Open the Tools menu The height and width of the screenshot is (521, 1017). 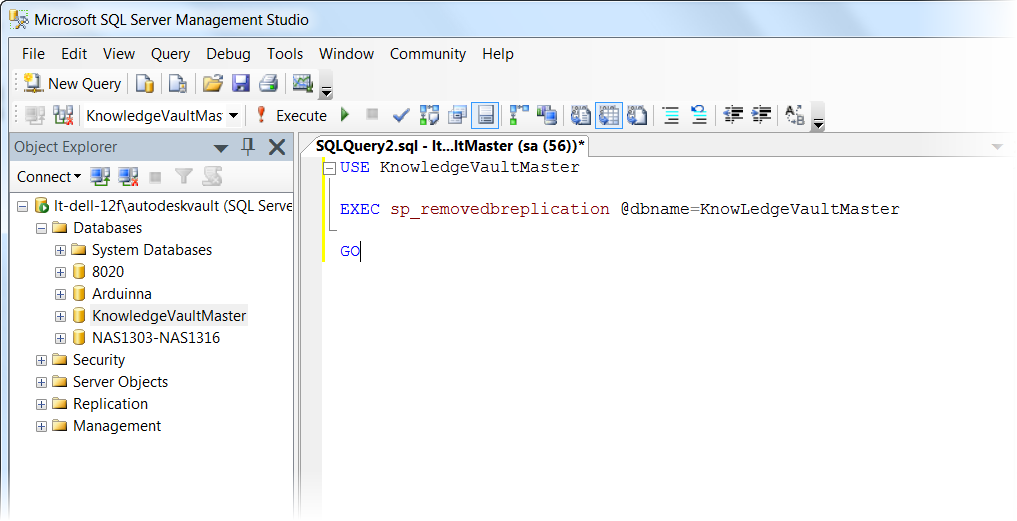[285, 54]
